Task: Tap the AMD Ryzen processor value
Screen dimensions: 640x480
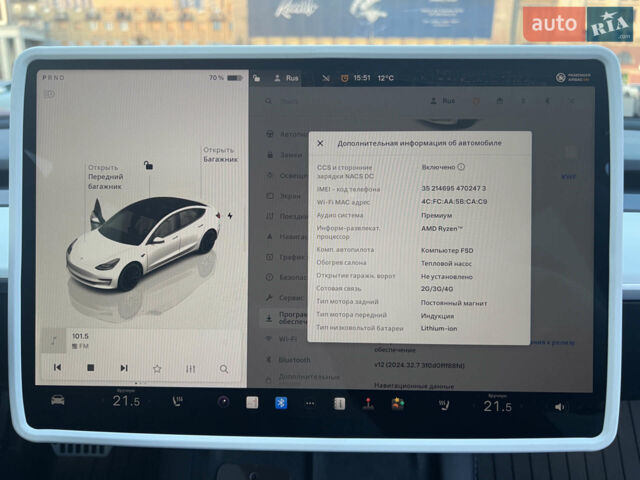Action: pyautogui.click(x=442, y=229)
